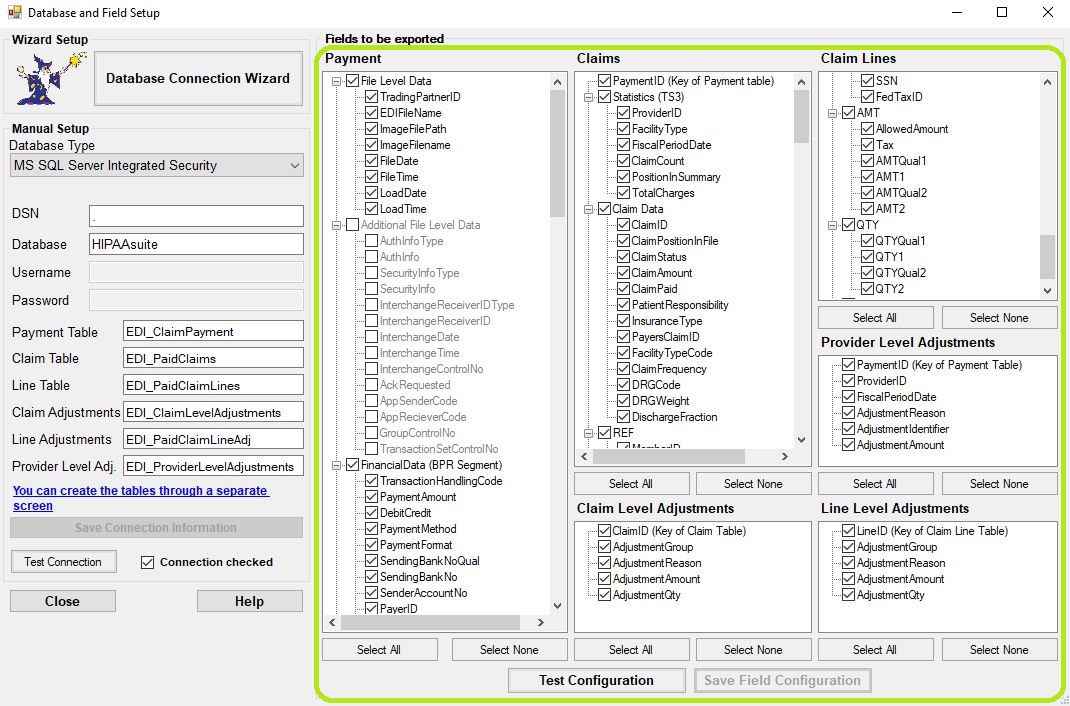Image resolution: width=1070 pixels, height=706 pixels.
Task: Uncheck the AdjustmentIdentifier checkbox in Provider Level Adjustments
Action: pos(848,429)
